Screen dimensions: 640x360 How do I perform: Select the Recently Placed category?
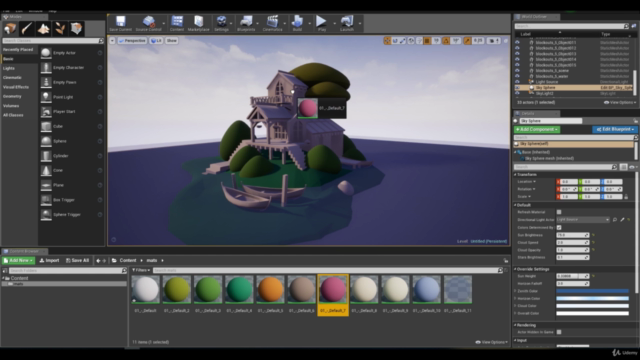pos(18,49)
